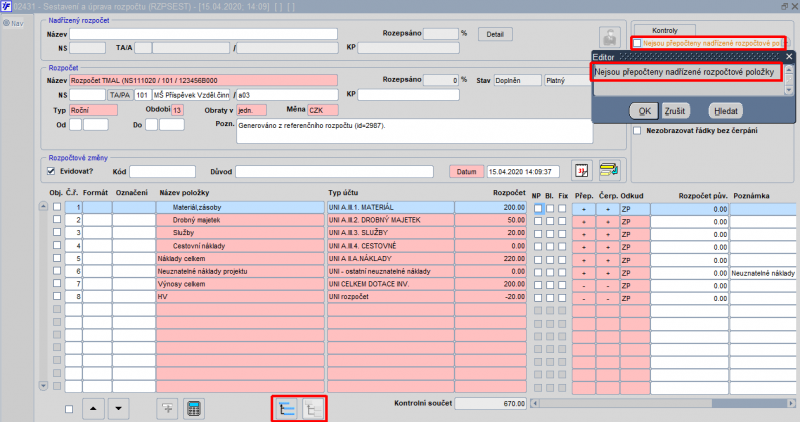Viewport: 800px width, 422px height.
Task: Toggle NP checkbox in Materiál,zásoby row
Action: pyautogui.click(x=538, y=208)
